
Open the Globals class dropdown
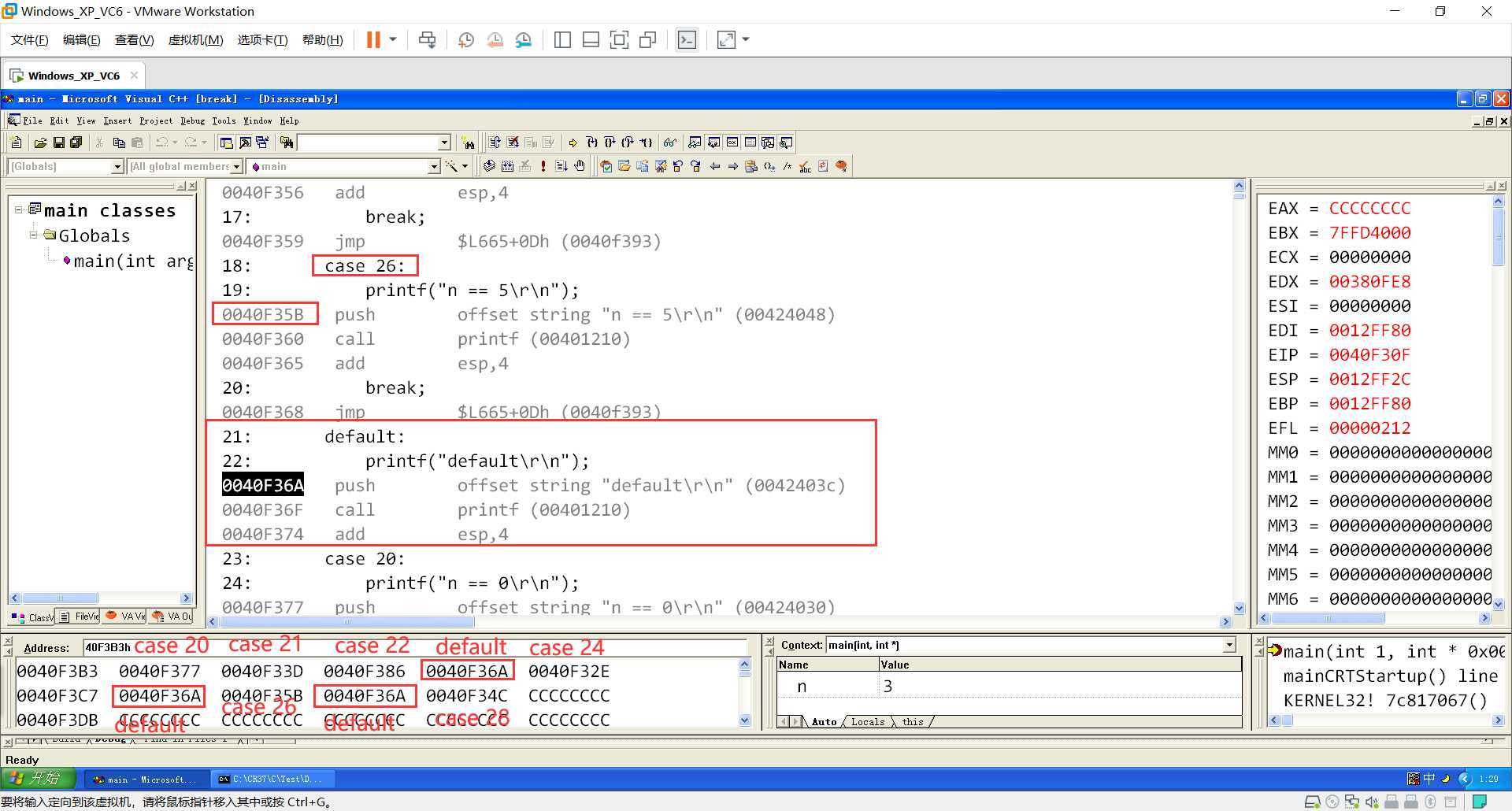pos(117,166)
